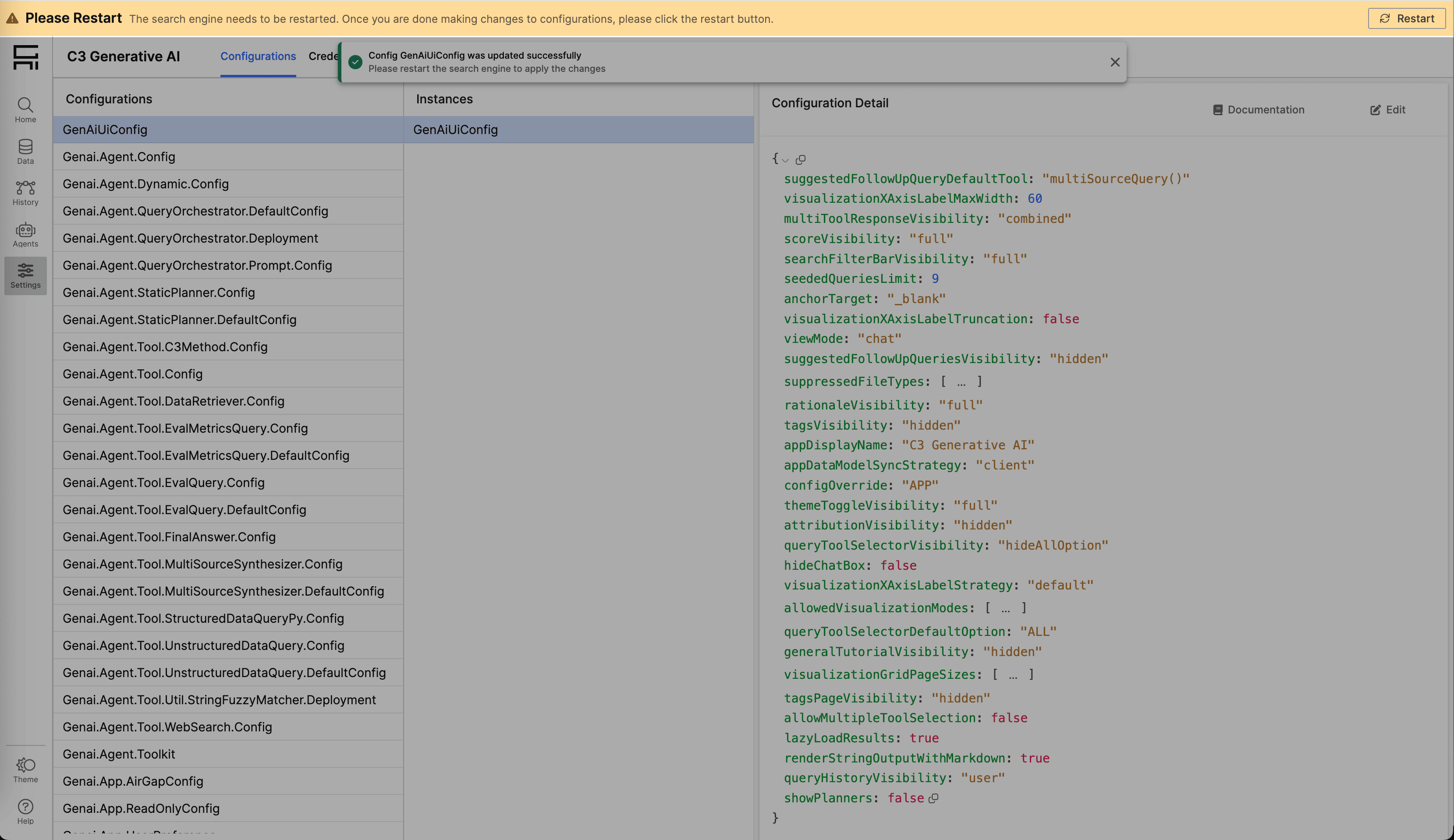Expand the suppressedFileTypes array

pos(961,382)
